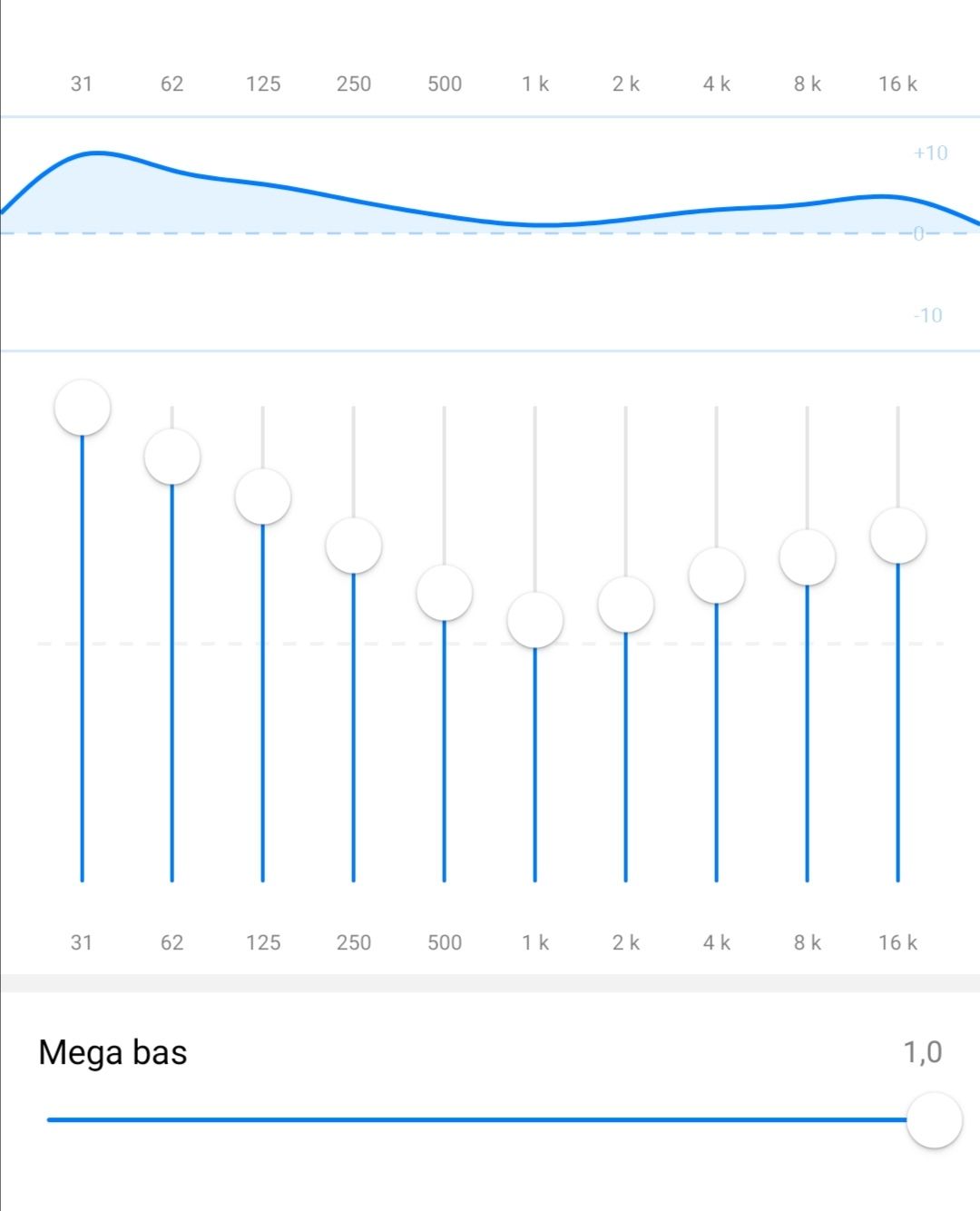Viewport: 980px width, 1211px height.
Task: Click the 1 k label below the sliders
Action: 535,942
